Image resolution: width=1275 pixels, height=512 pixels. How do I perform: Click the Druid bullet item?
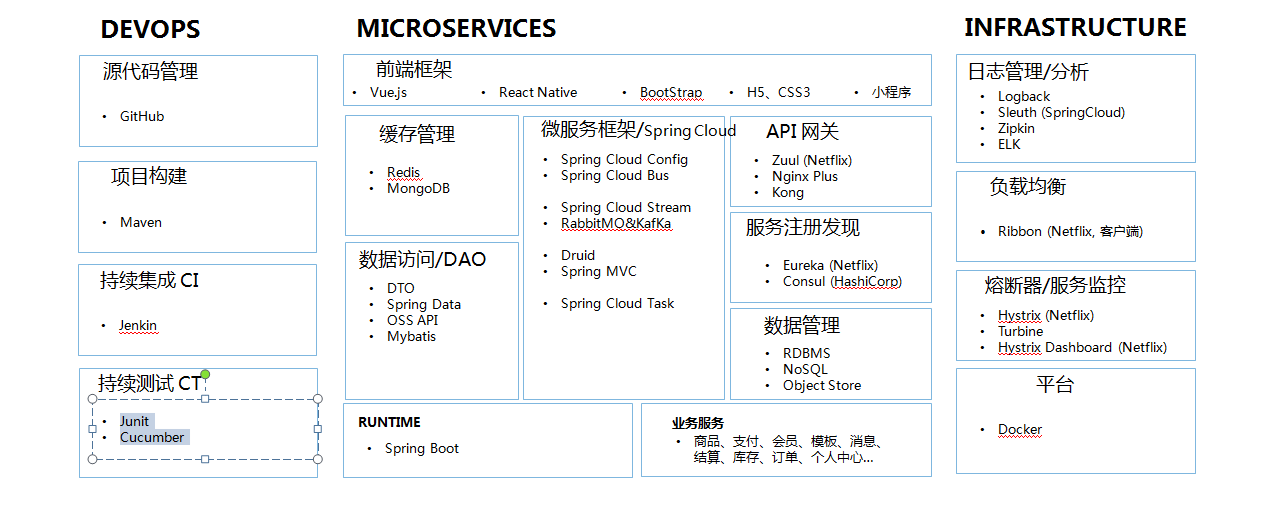[x=578, y=255]
